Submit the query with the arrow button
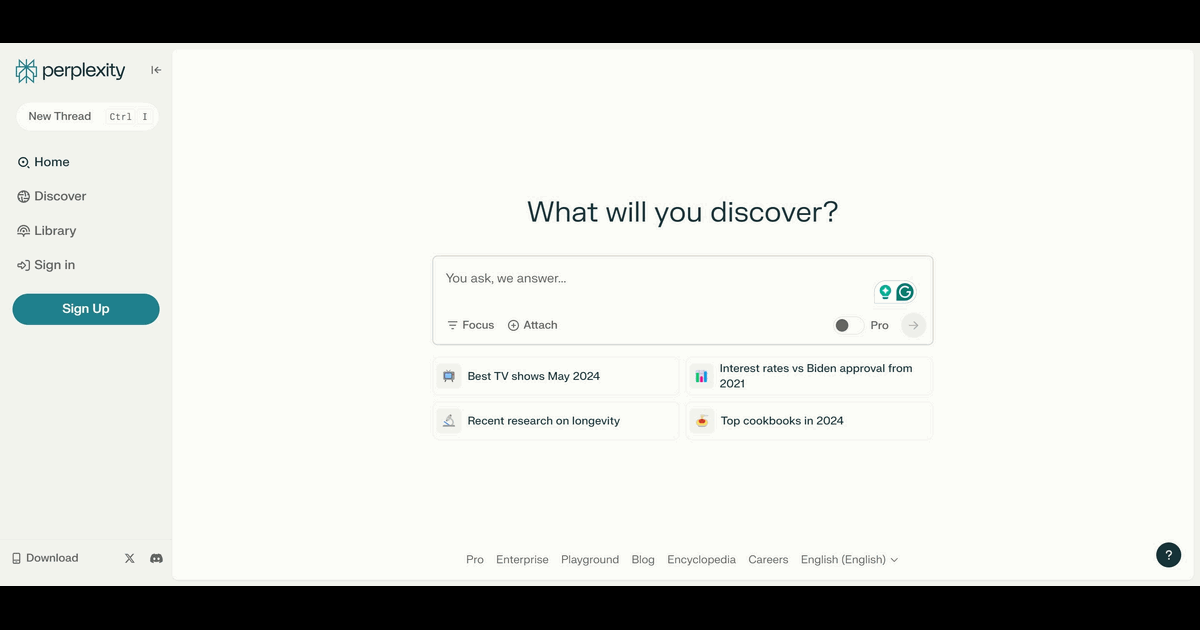The height and width of the screenshot is (630, 1200). [913, 325]
